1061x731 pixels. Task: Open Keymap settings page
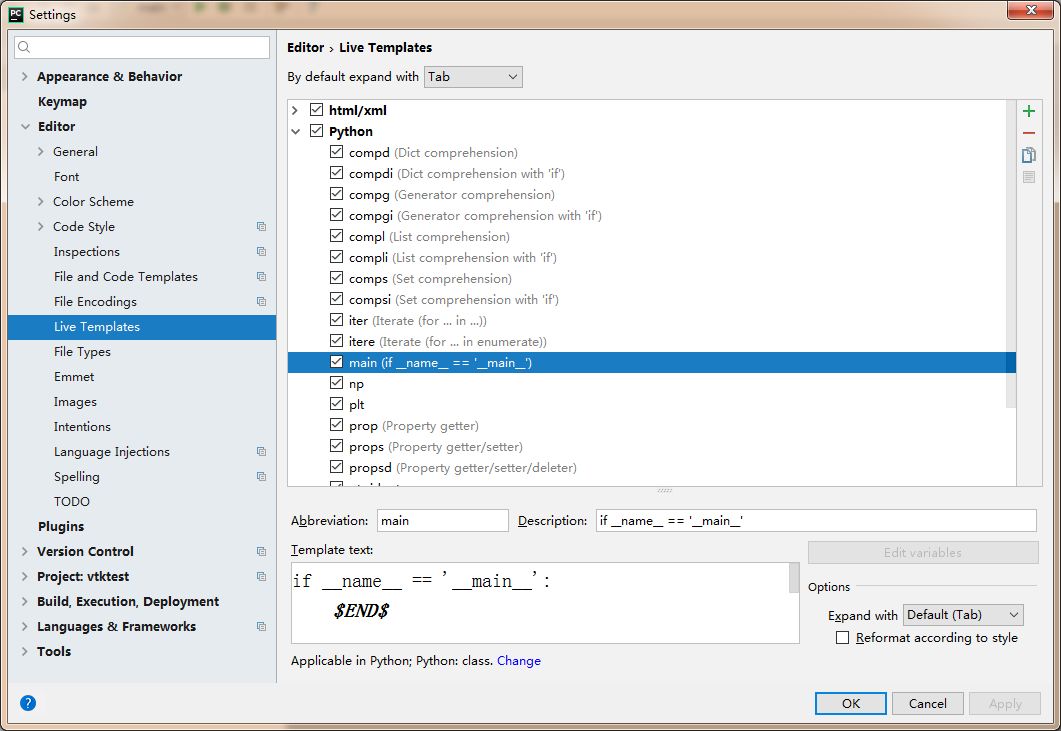[x=62, y=102]
